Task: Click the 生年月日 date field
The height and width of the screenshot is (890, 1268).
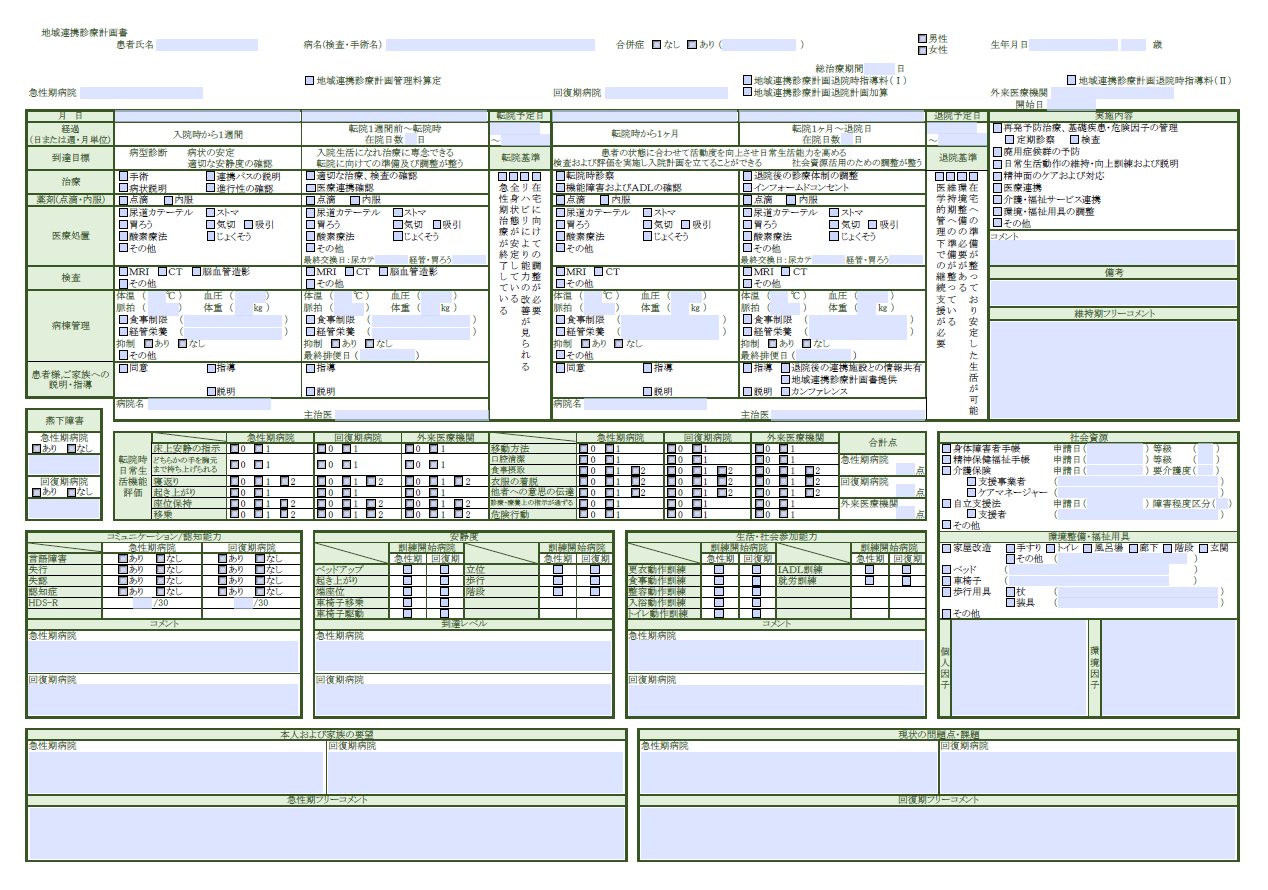Action: (1073, 45)
